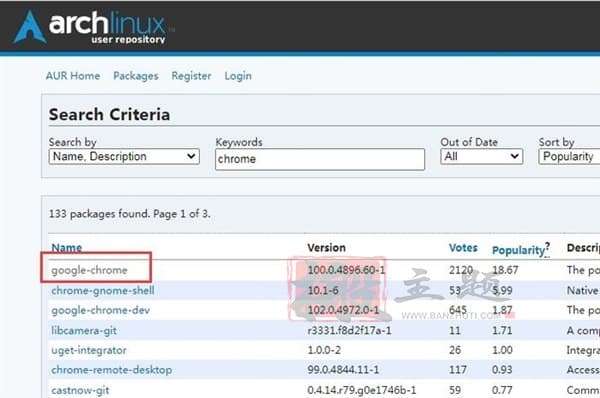Click version 1.0.0-2 cell
Screen dimensions: 600x398
pos(324,350)
